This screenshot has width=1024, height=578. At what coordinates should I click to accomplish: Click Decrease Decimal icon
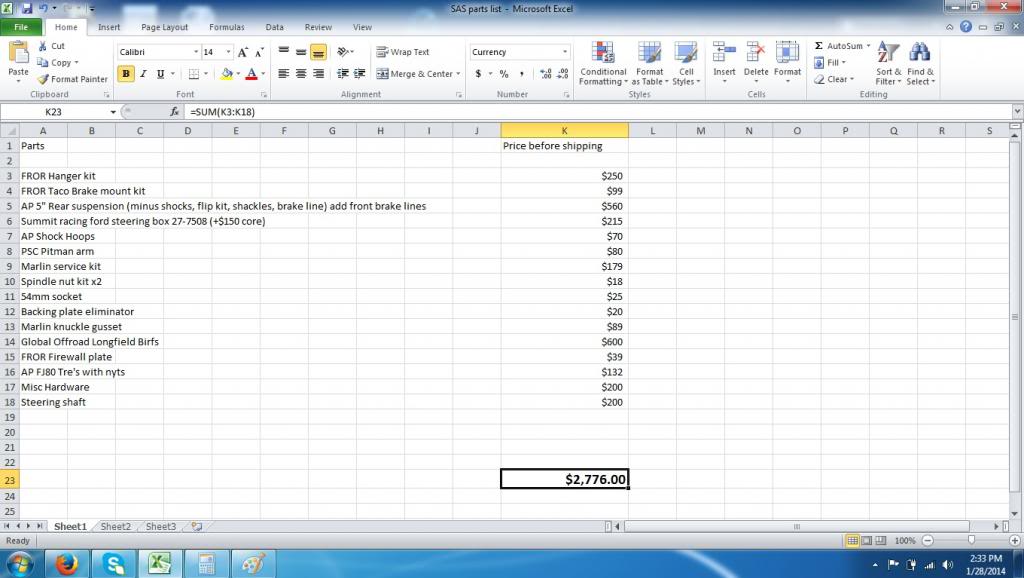564,74
